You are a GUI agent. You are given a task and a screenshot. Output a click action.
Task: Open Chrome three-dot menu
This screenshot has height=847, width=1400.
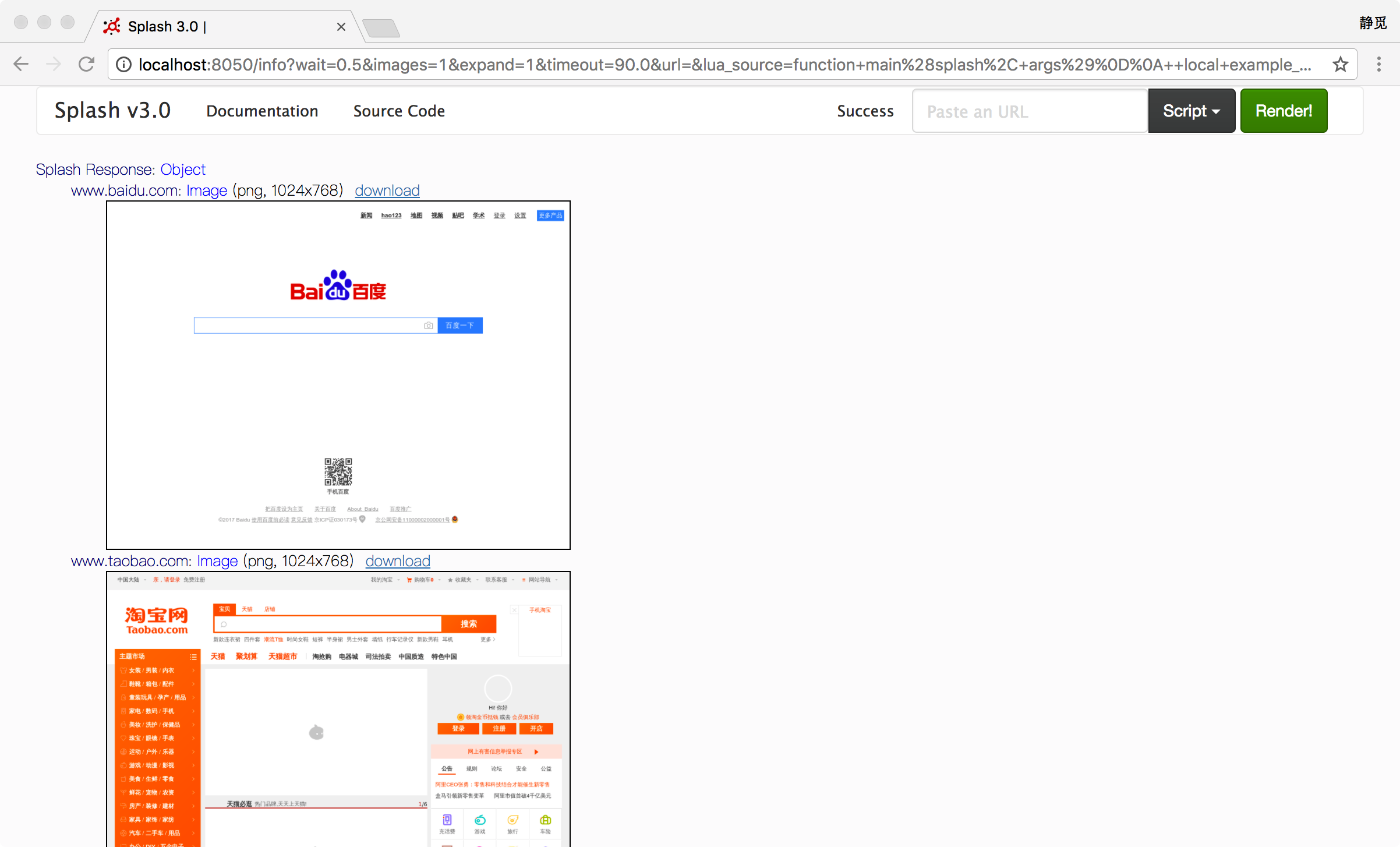[x=1378, y=64]
